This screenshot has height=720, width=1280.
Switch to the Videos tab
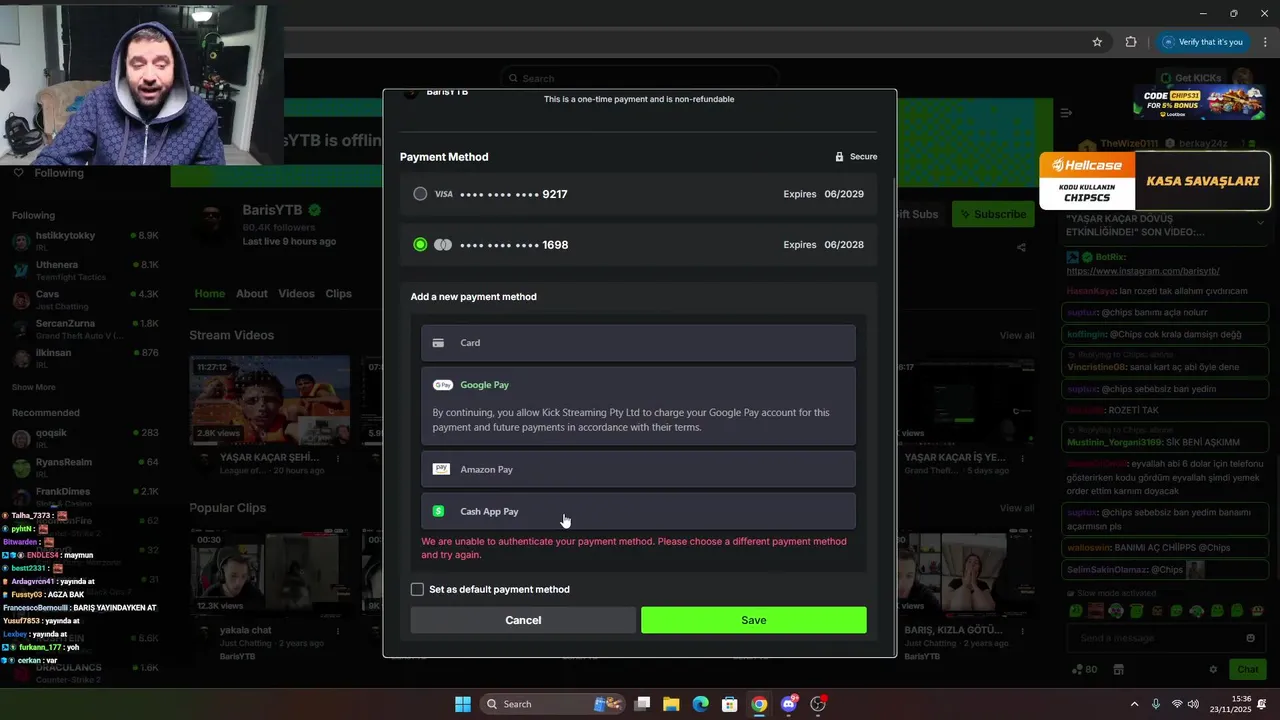(x=296, y=294)
